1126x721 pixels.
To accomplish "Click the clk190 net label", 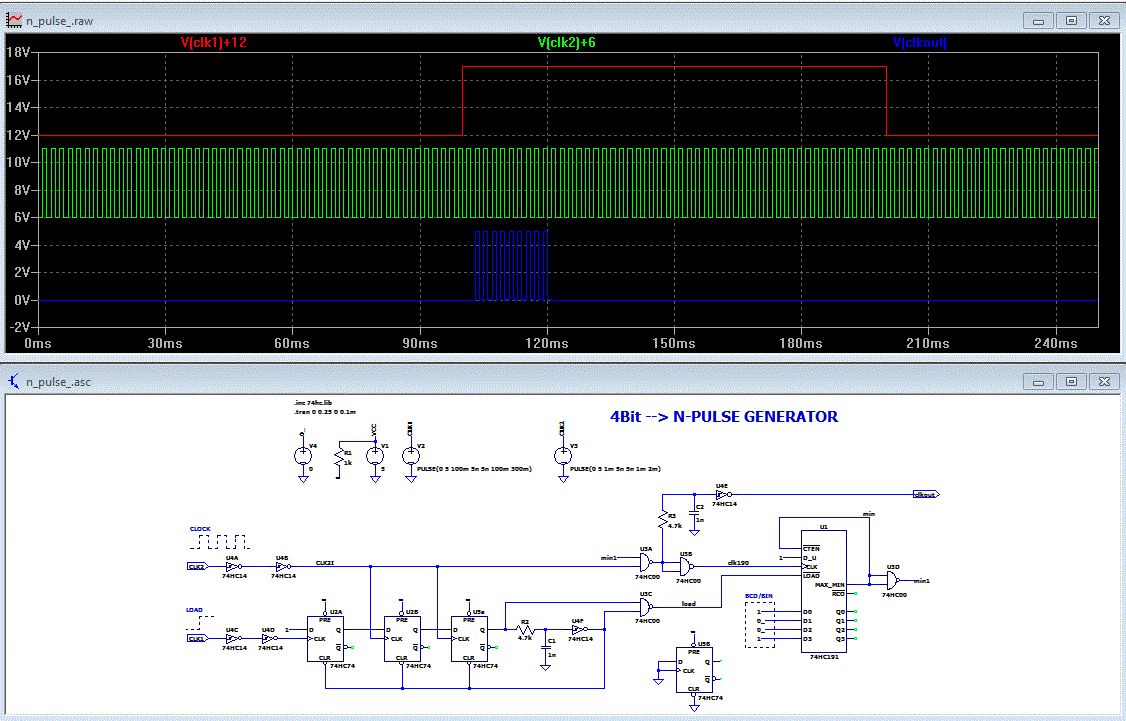I will [738, 562].
